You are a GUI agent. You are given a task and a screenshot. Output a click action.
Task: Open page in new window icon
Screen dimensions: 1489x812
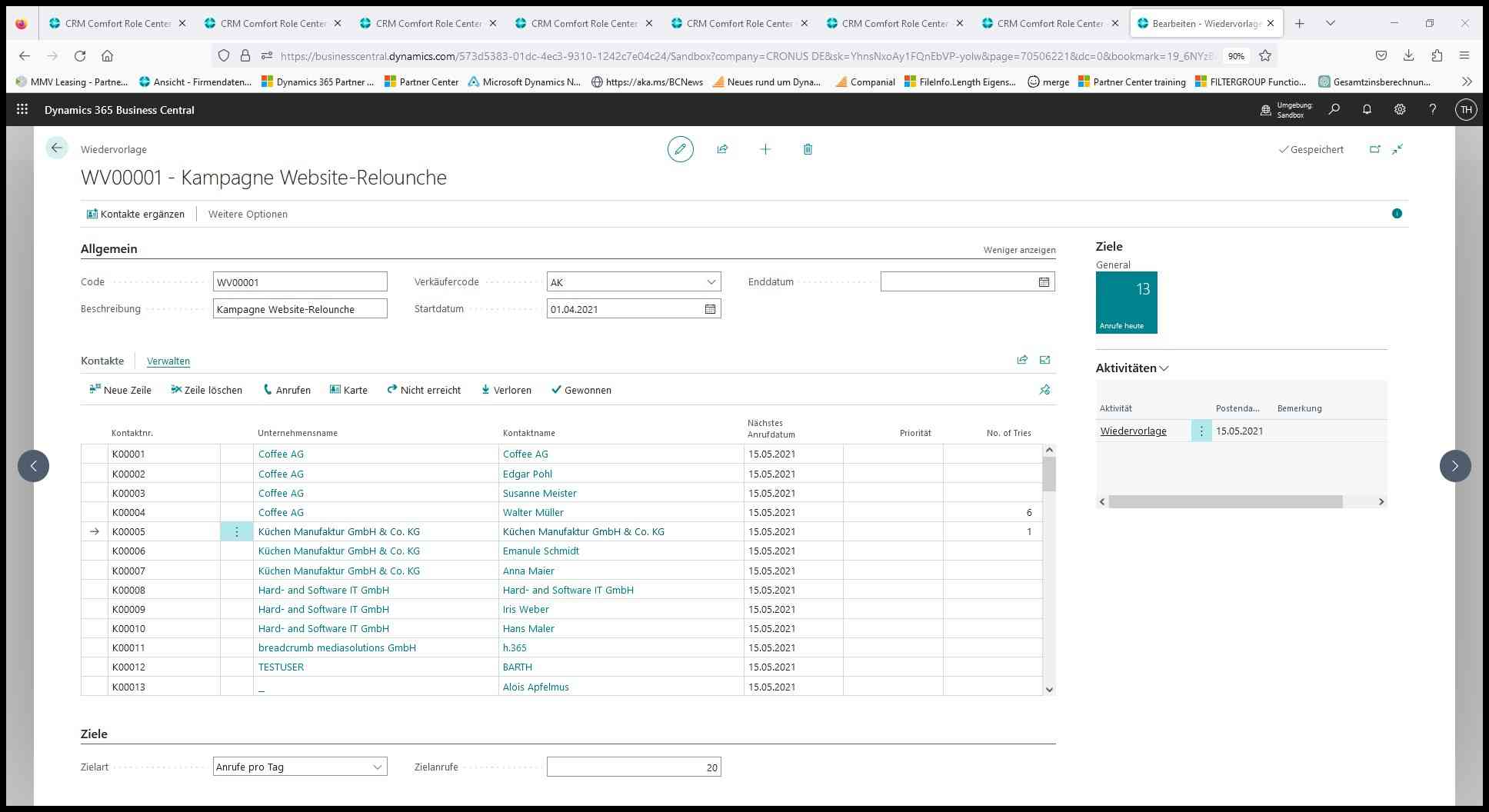(x=1374, y=149)
